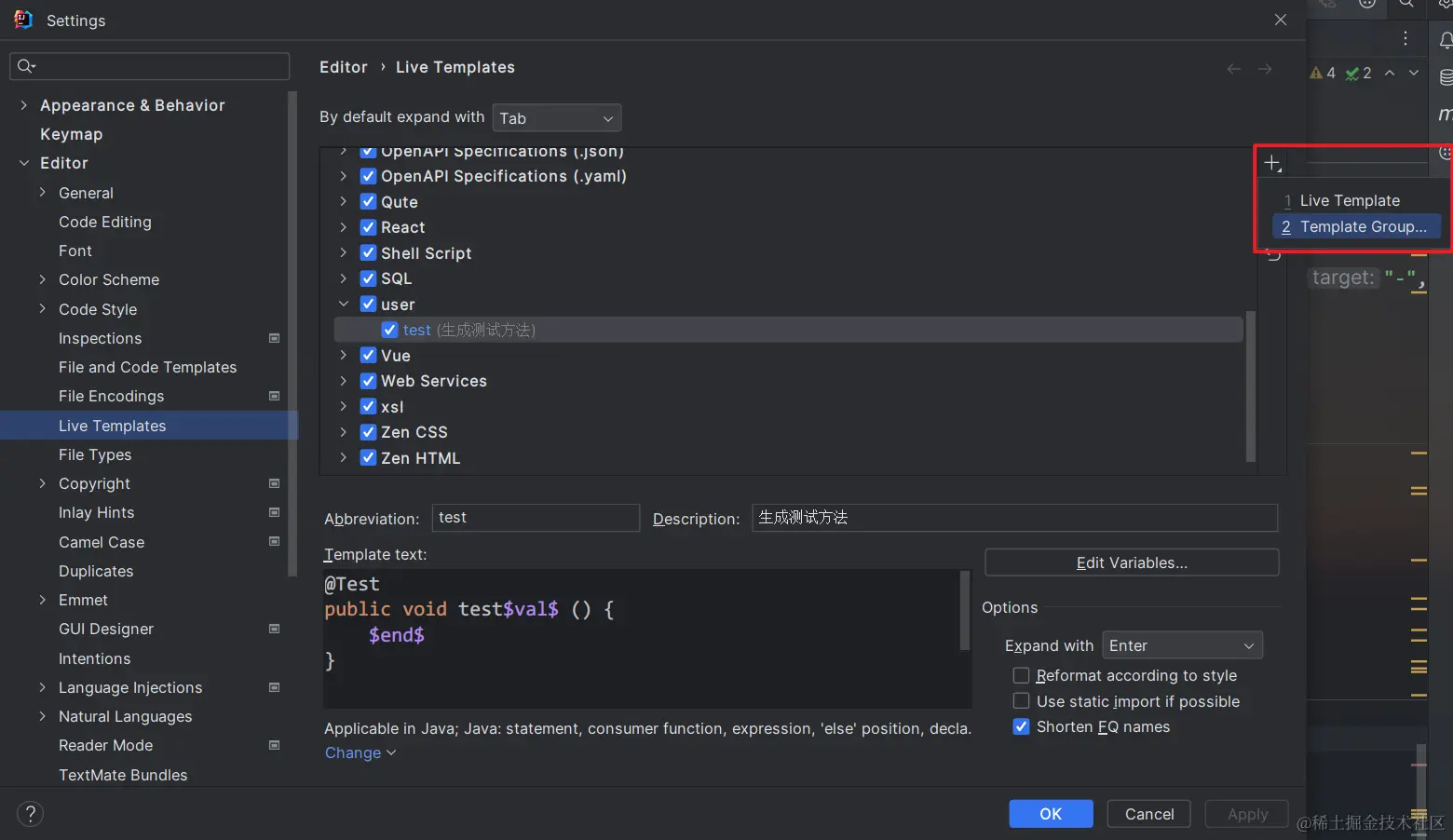Enable Use static import if possible

pyautogui.click(x=1022, y=701)
